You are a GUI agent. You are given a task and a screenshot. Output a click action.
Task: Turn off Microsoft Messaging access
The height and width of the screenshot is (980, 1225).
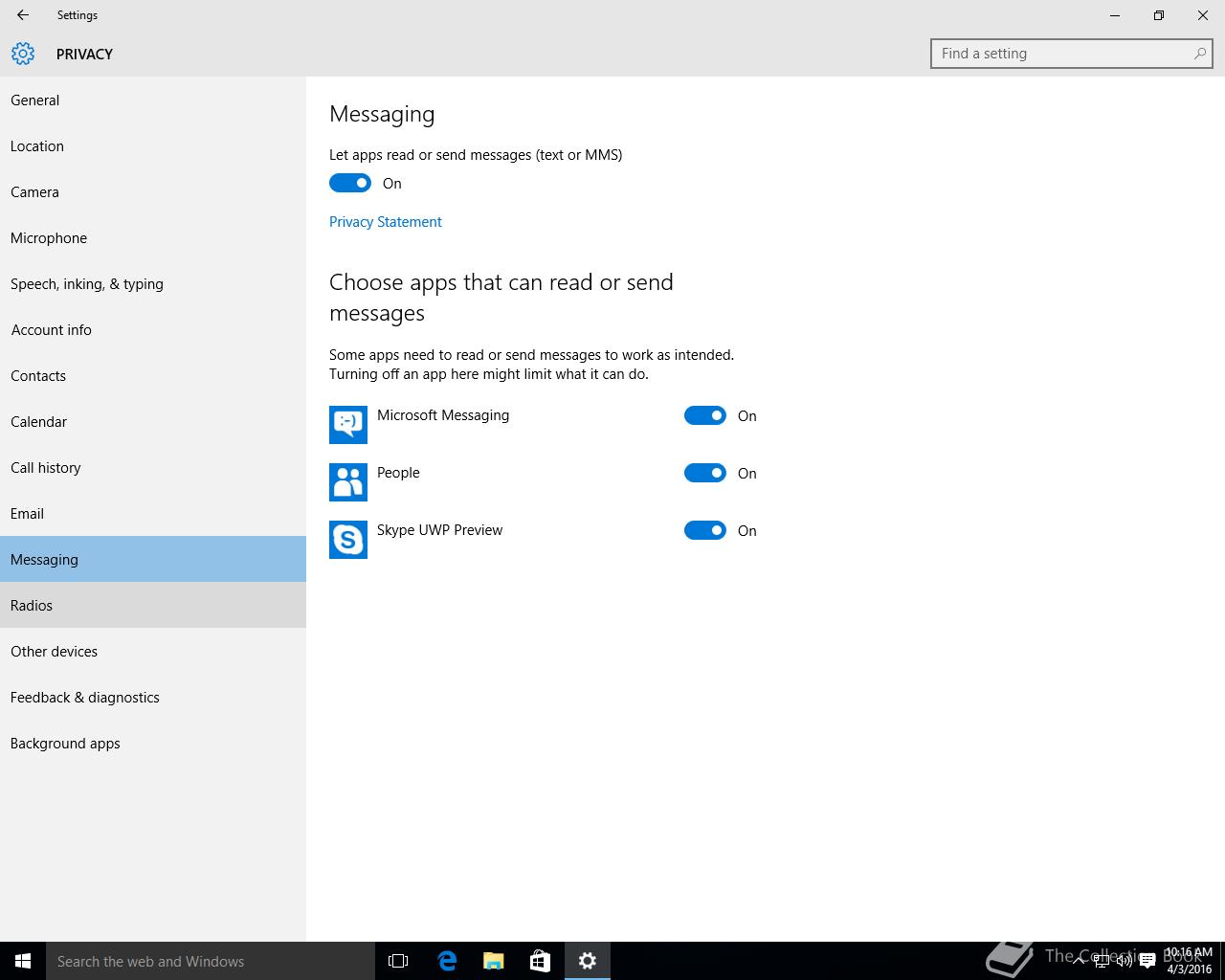705,415
